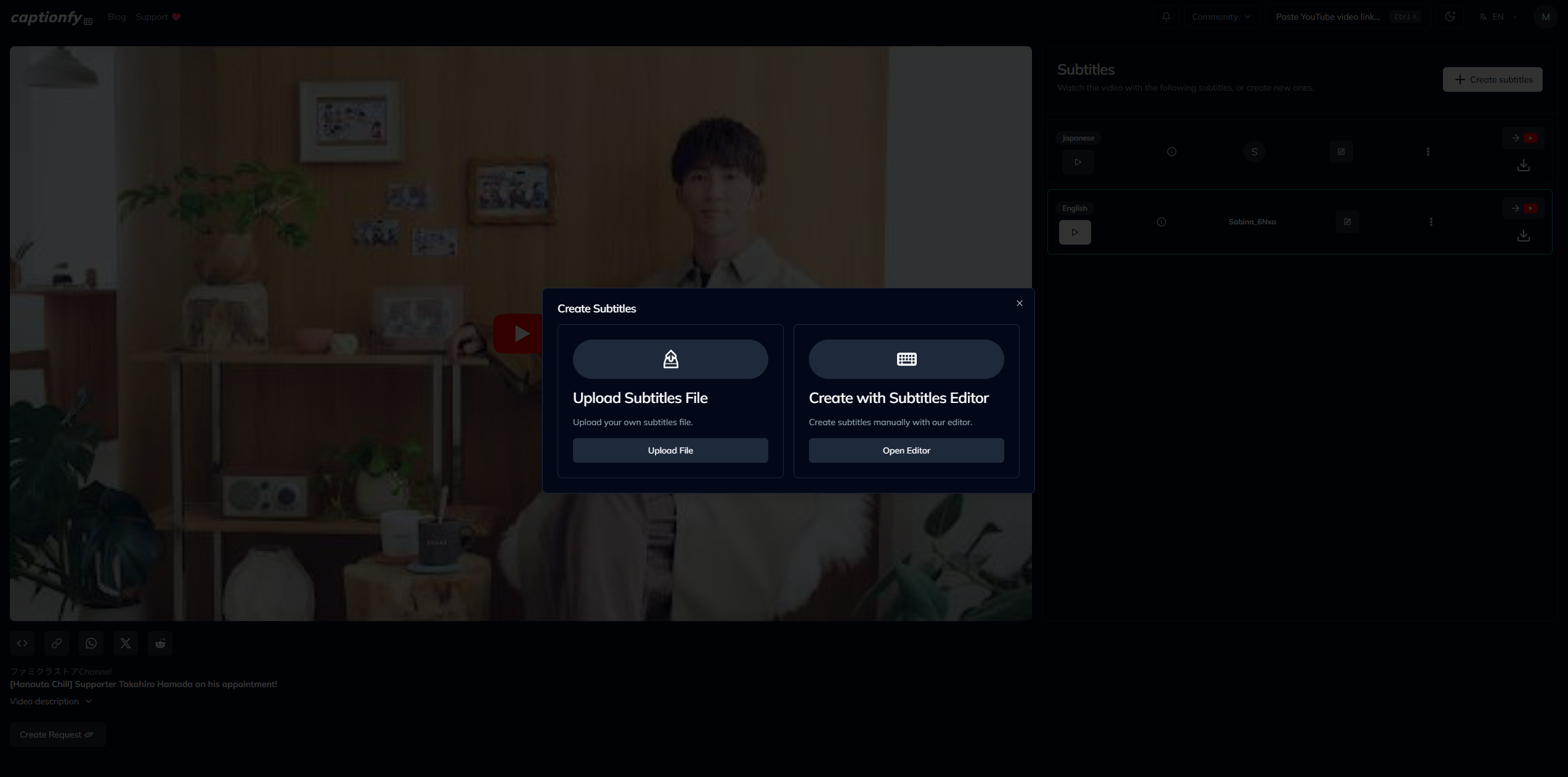Screen dimensions: 1568x777
Task: Close the Create Subtitles dialog
Action: click(1019, 303)
